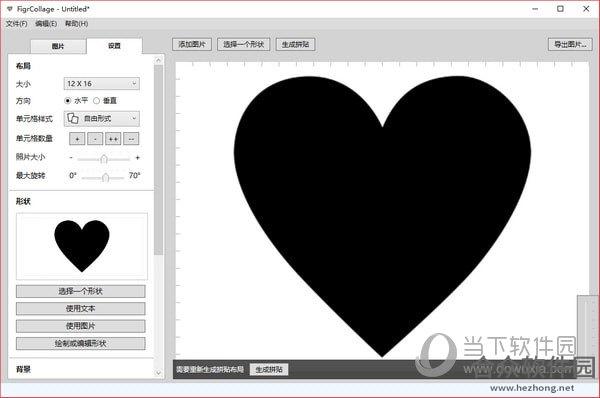The width and height of the screenshot is (600, 398).
Task: Open the 大小 12 X 16 dropdown
Action: (x=101, y=83)
